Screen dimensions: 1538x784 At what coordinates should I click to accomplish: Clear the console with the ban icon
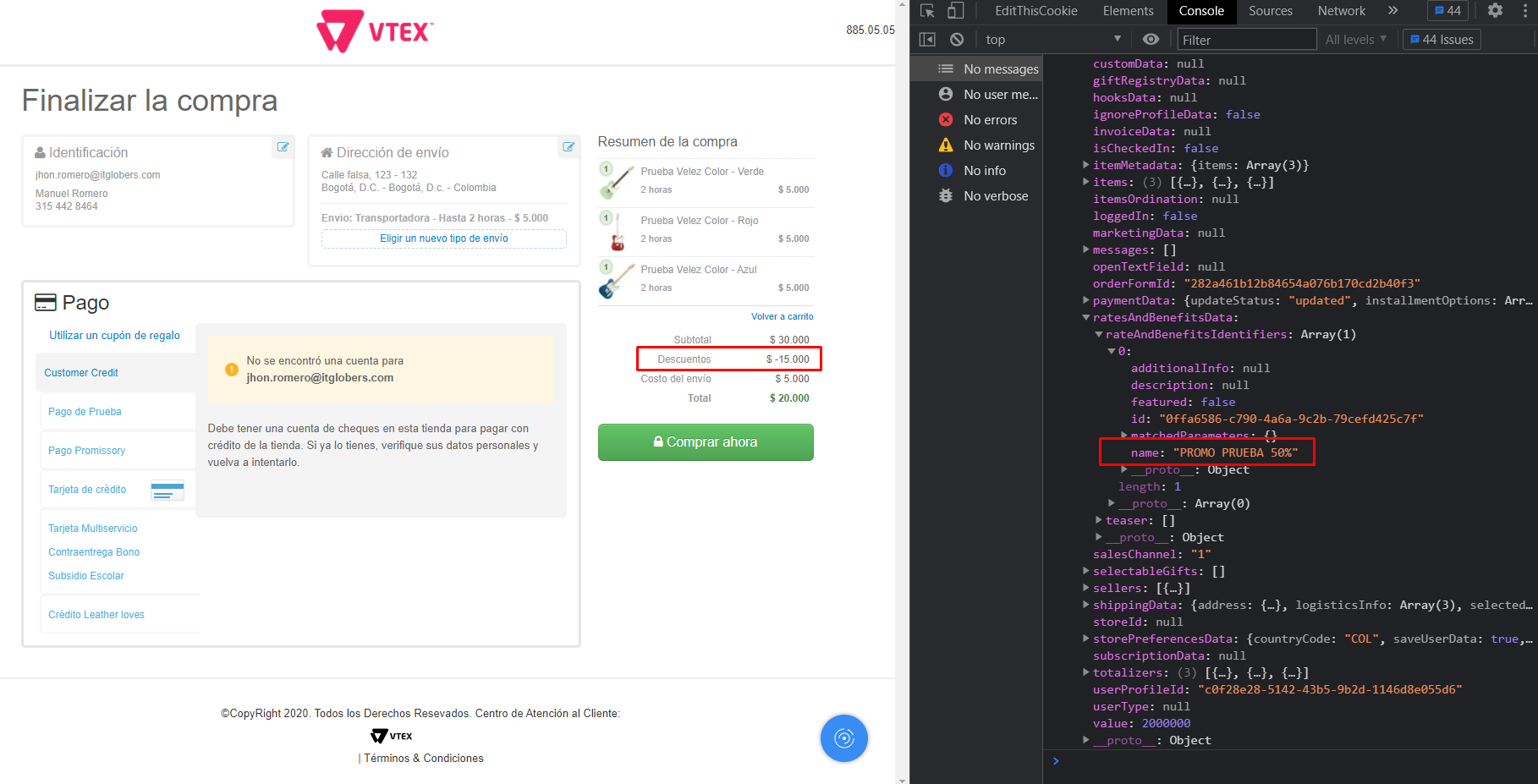coord(957,40)
